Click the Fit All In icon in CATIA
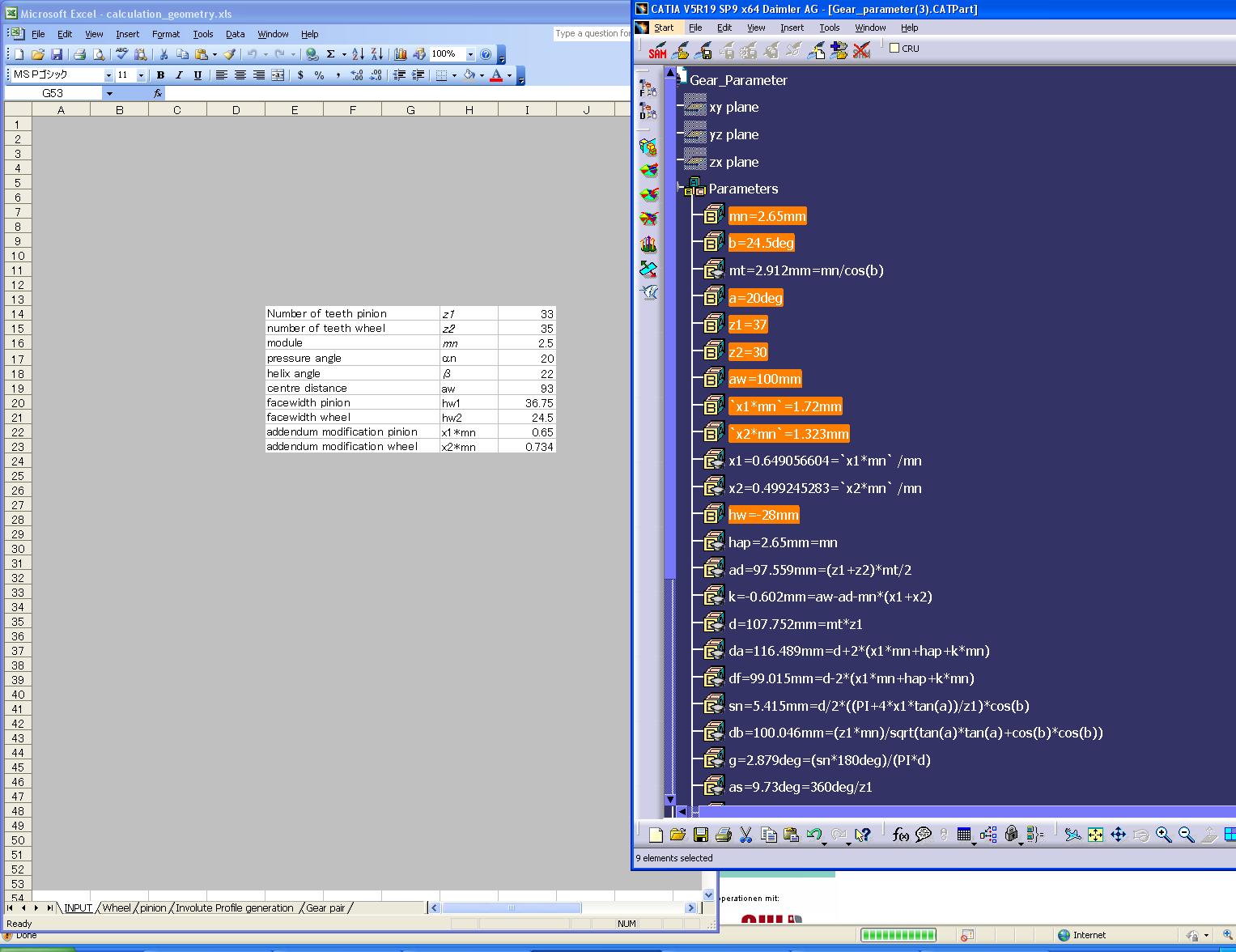Image resolution: width=1236 pixels, height=952 pixels. point(1095,835)
